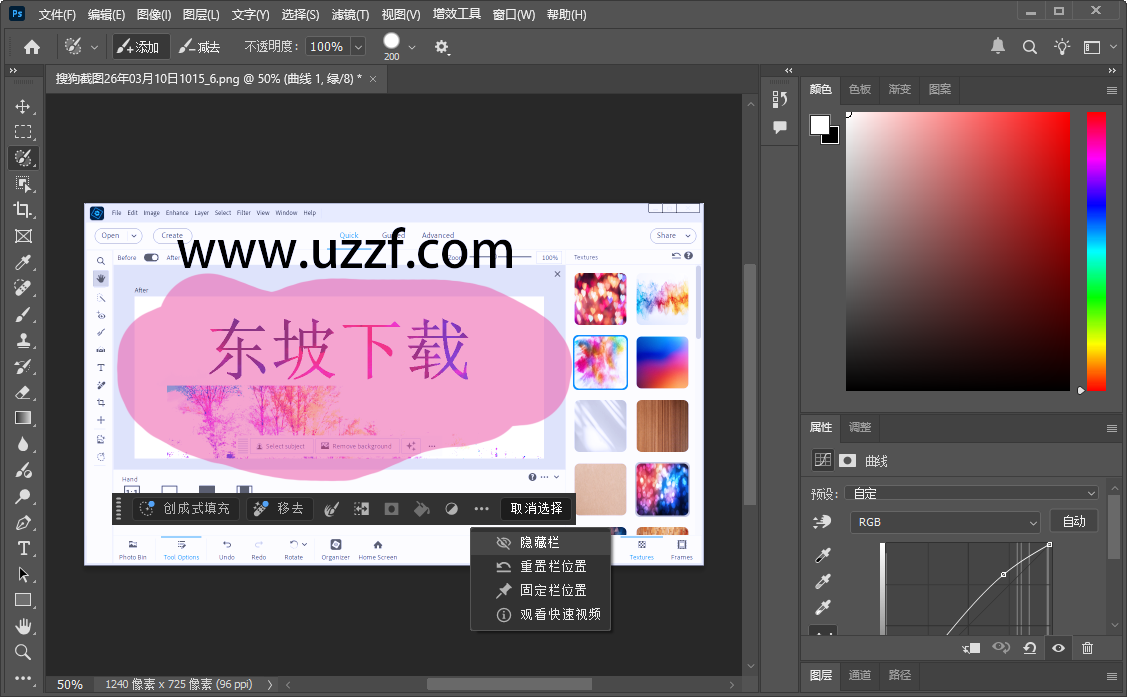Select the Move tool

coord(24,107)
